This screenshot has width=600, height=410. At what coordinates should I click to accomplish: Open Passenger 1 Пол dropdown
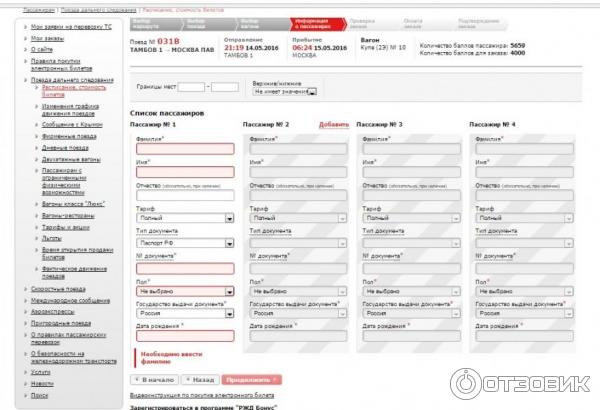[183, 291]
